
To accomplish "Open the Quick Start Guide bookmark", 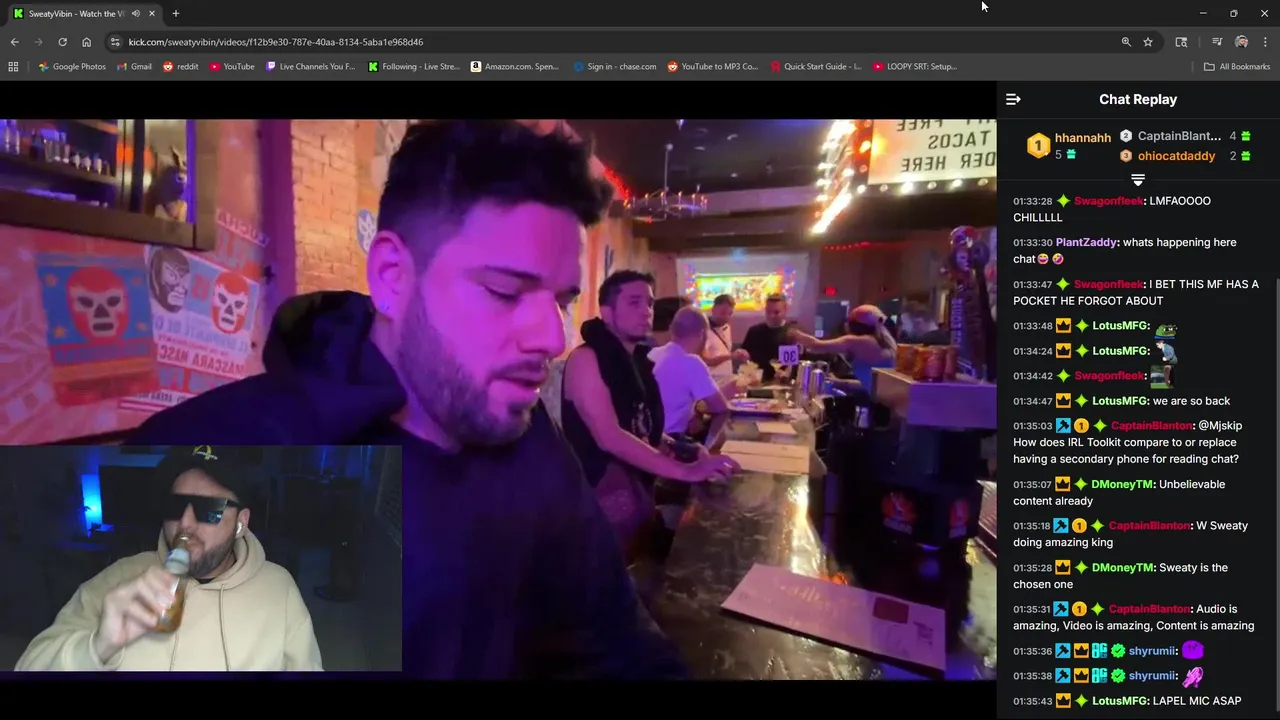I will [x=815, y=67].
